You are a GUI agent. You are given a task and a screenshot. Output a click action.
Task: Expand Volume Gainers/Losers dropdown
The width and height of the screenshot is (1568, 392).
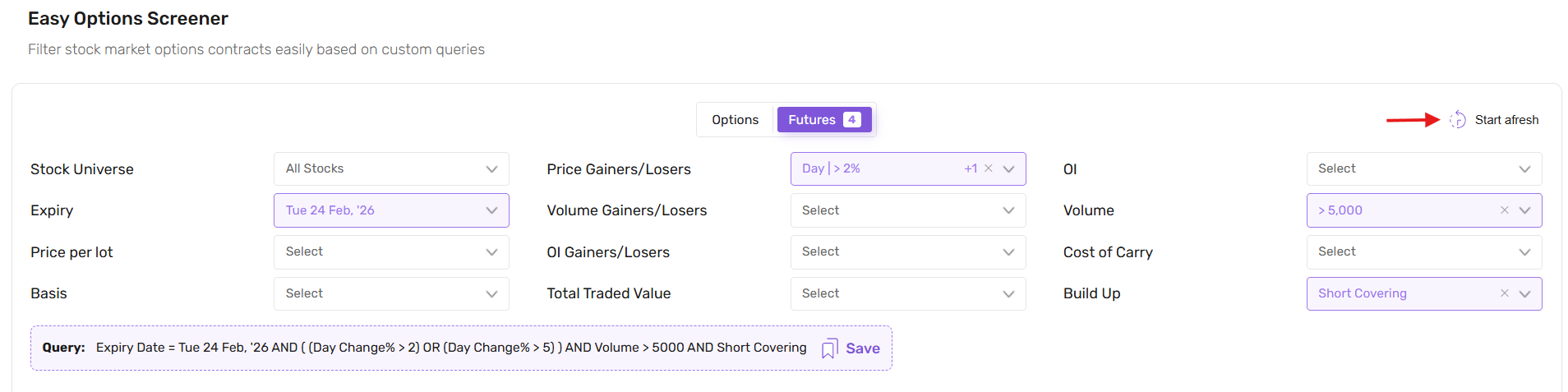pyautogui.click(x=907, y=210)
